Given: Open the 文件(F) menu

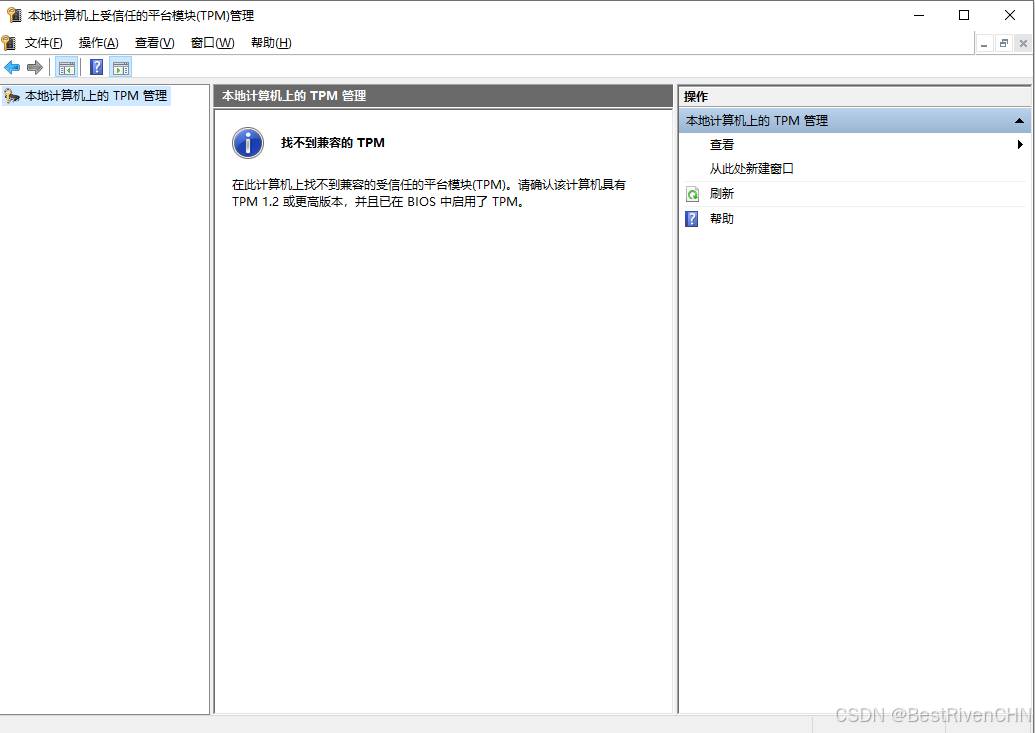Looking at the screenshot, I should click(x=44, y=43).
